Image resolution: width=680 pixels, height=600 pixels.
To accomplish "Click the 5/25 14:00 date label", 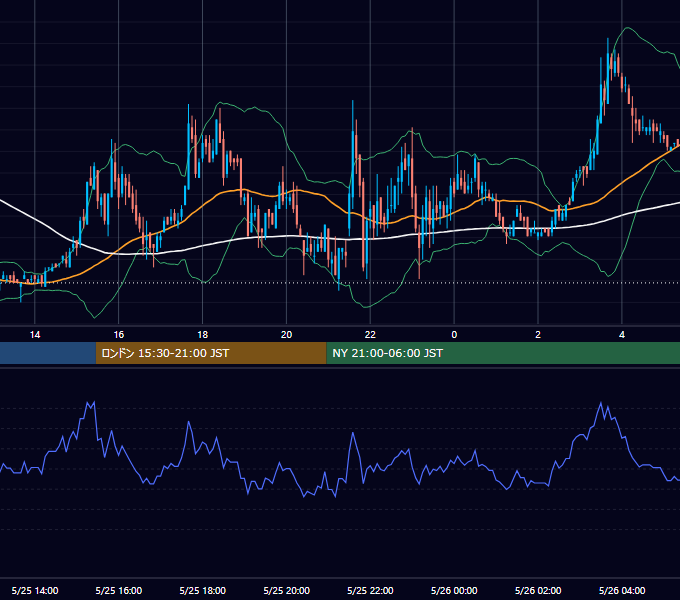I will (x=35, y=590).
